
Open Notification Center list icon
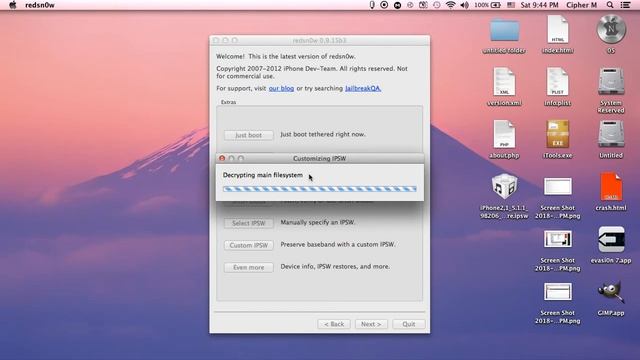(x=625, y=5)
